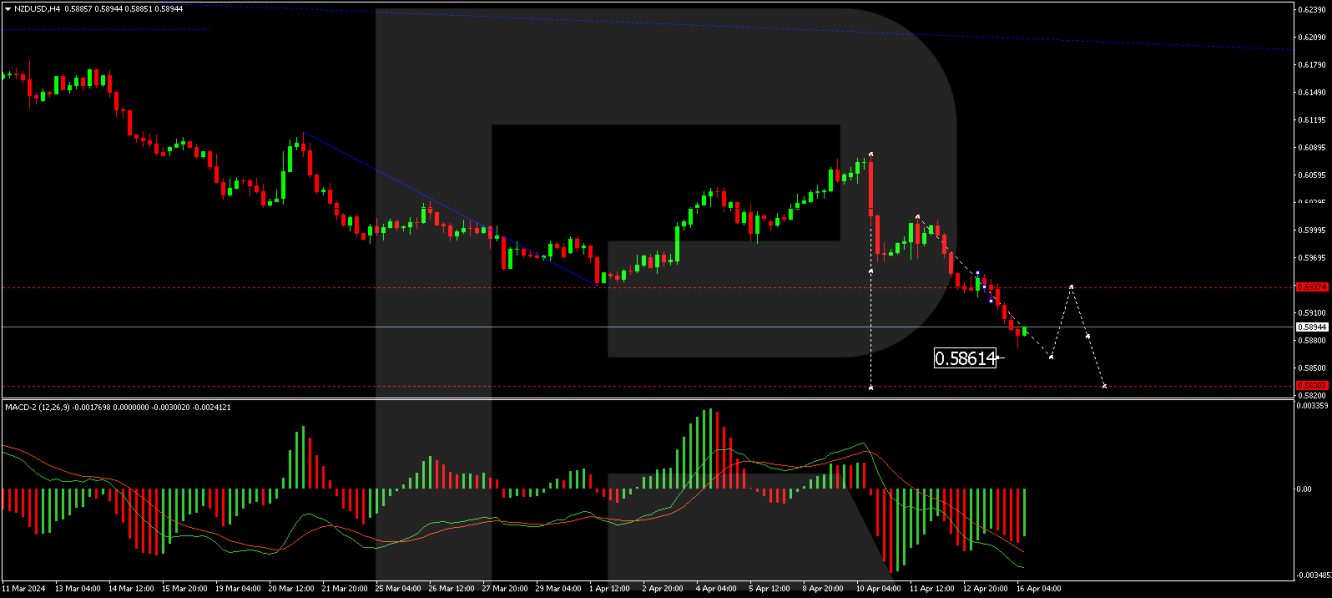Select the 0.58614 price label box
The height and width of the screenshot is (598, 1332).
[x=965, y=358]
